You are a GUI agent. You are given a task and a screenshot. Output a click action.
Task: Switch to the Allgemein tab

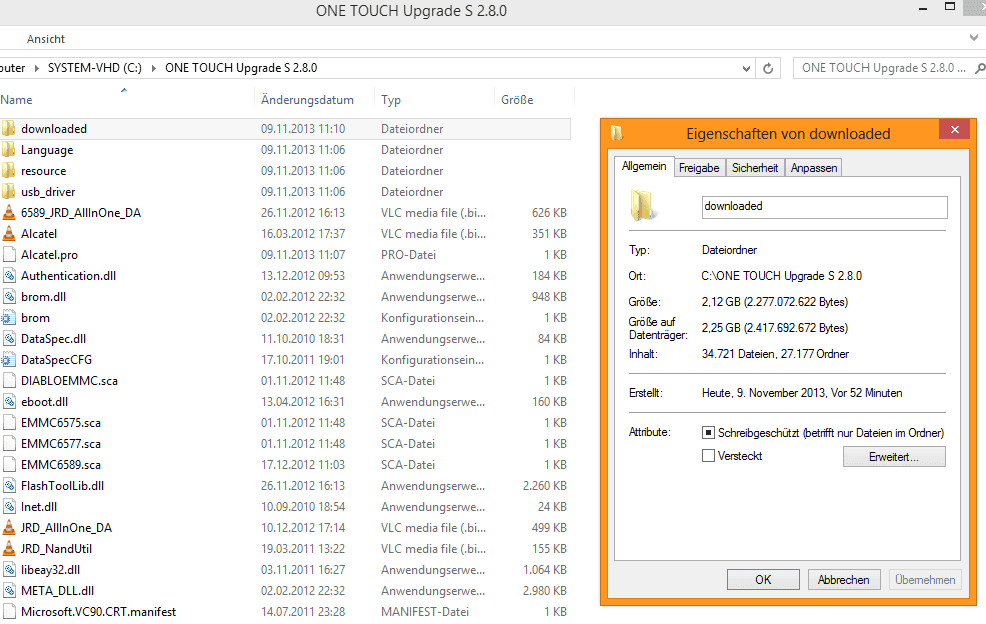[644, 166]
